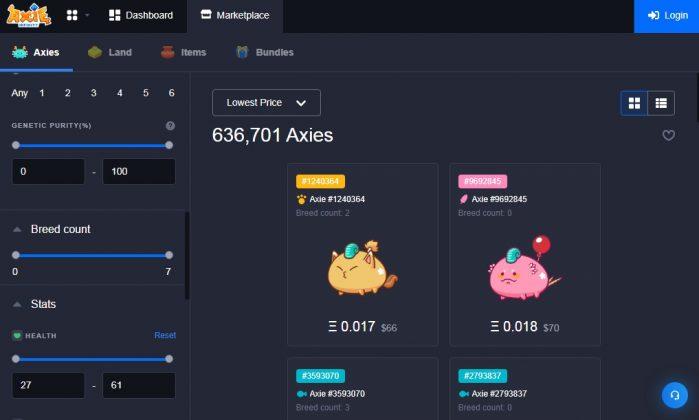Click the '636,701 Axies' results count

(x=272, y=136)
